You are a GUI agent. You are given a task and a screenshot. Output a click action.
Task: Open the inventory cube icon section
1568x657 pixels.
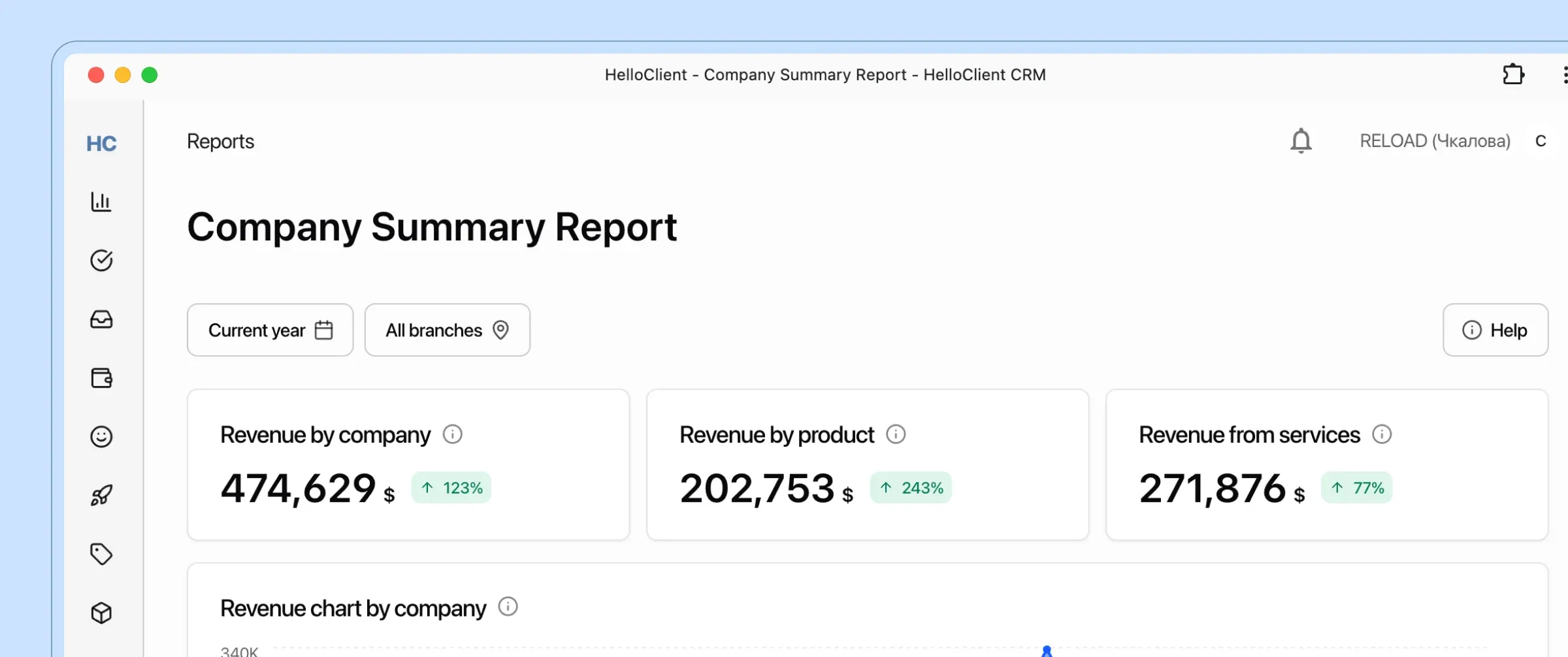pyautogui.click(x=101, y=613)
